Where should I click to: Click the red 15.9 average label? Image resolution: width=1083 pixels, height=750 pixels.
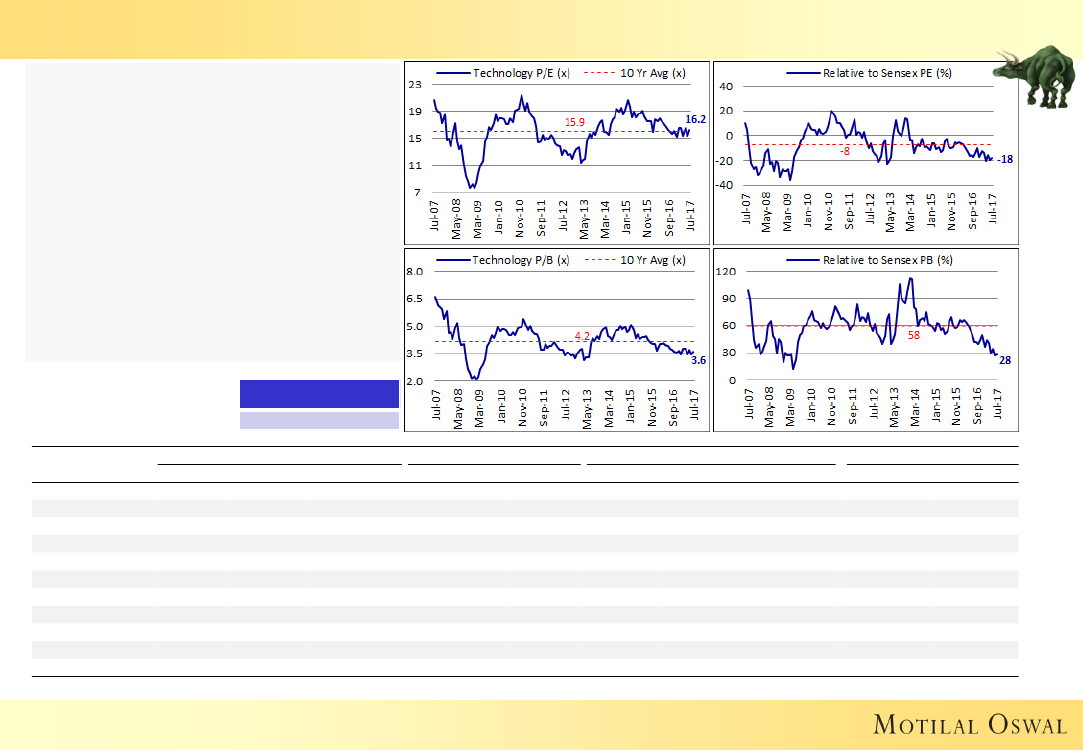tap(575, 122)
